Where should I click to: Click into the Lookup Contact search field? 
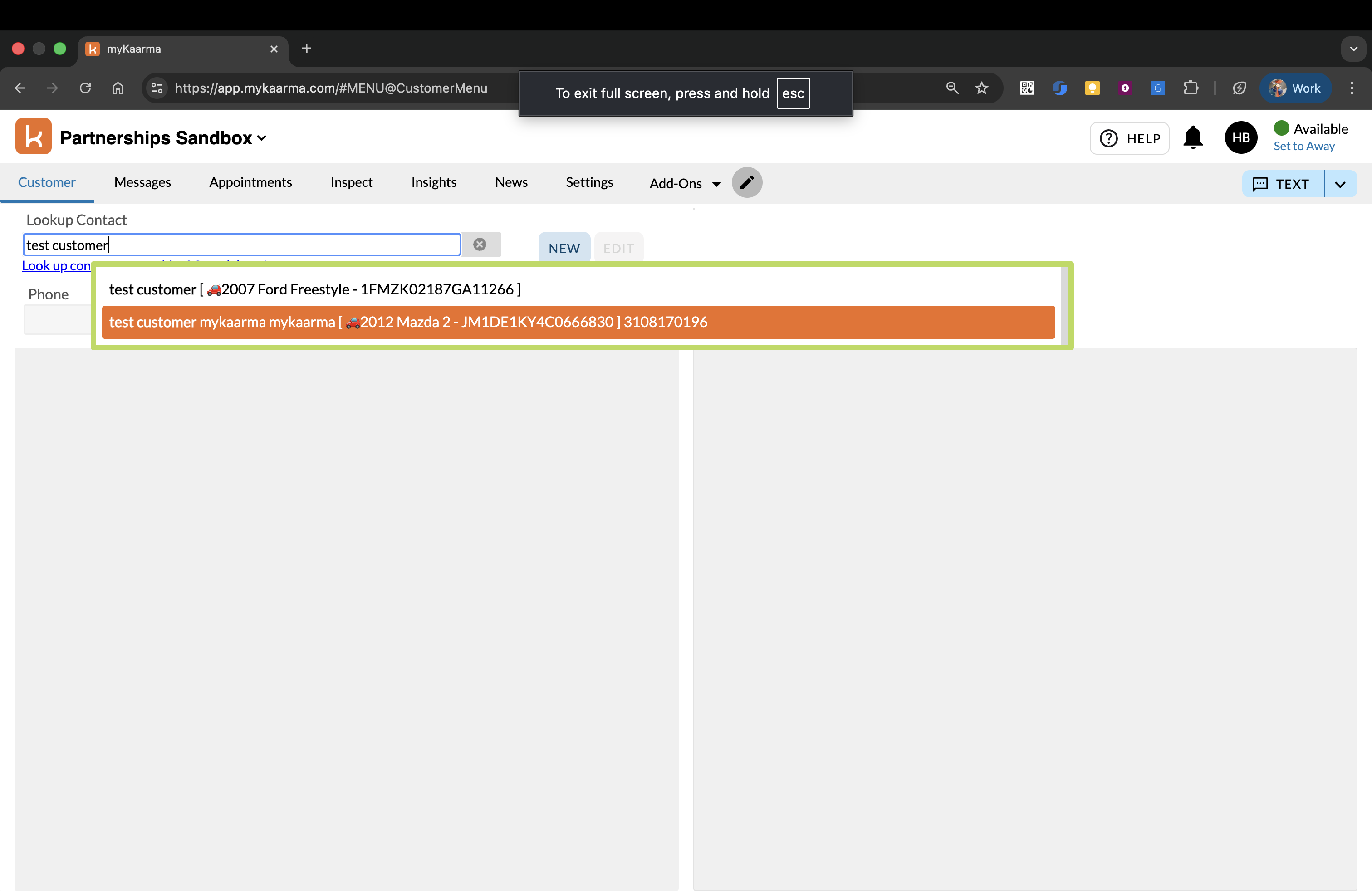tap(241, 245)
